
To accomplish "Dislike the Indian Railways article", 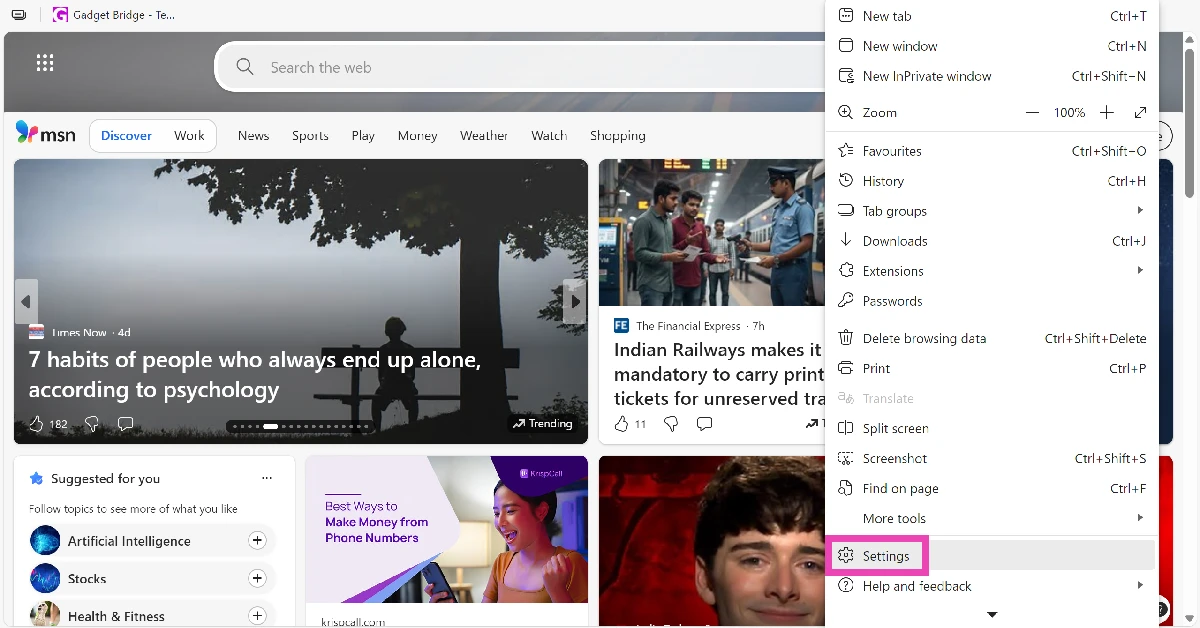I will tap(671, 424).
